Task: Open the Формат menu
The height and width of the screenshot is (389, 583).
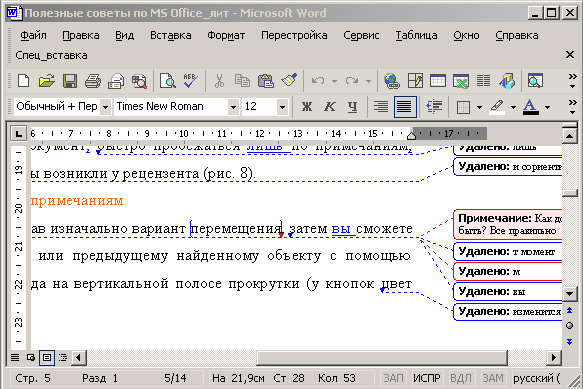Action: point(226,35)
